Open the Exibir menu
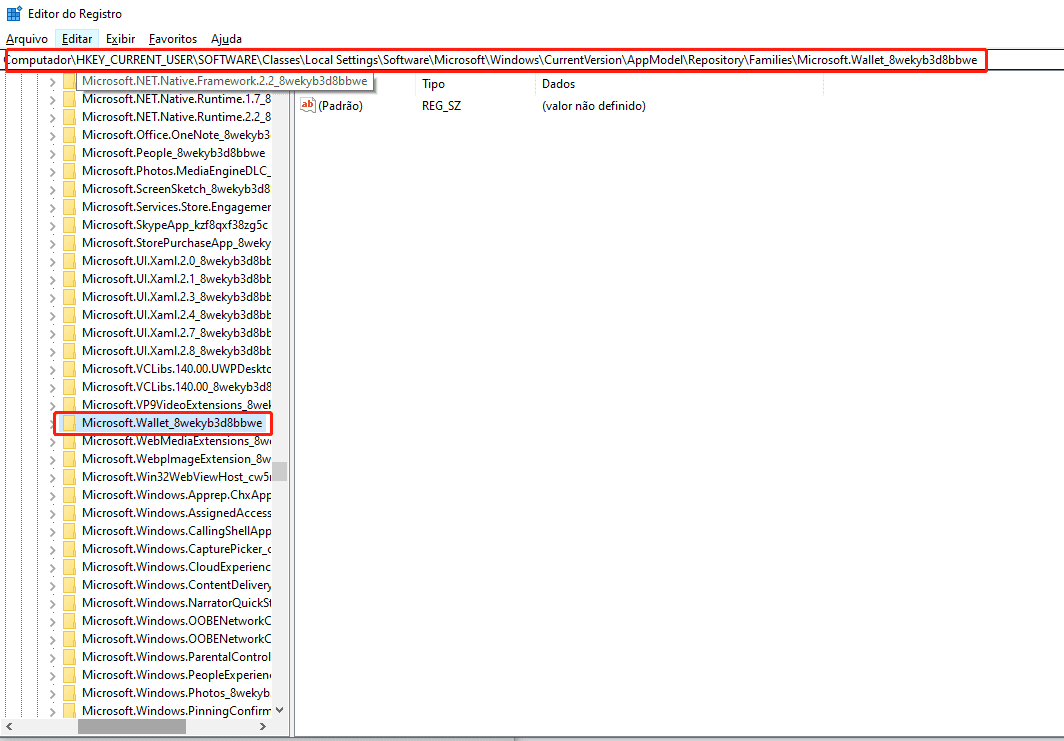 tap(121, 39)
